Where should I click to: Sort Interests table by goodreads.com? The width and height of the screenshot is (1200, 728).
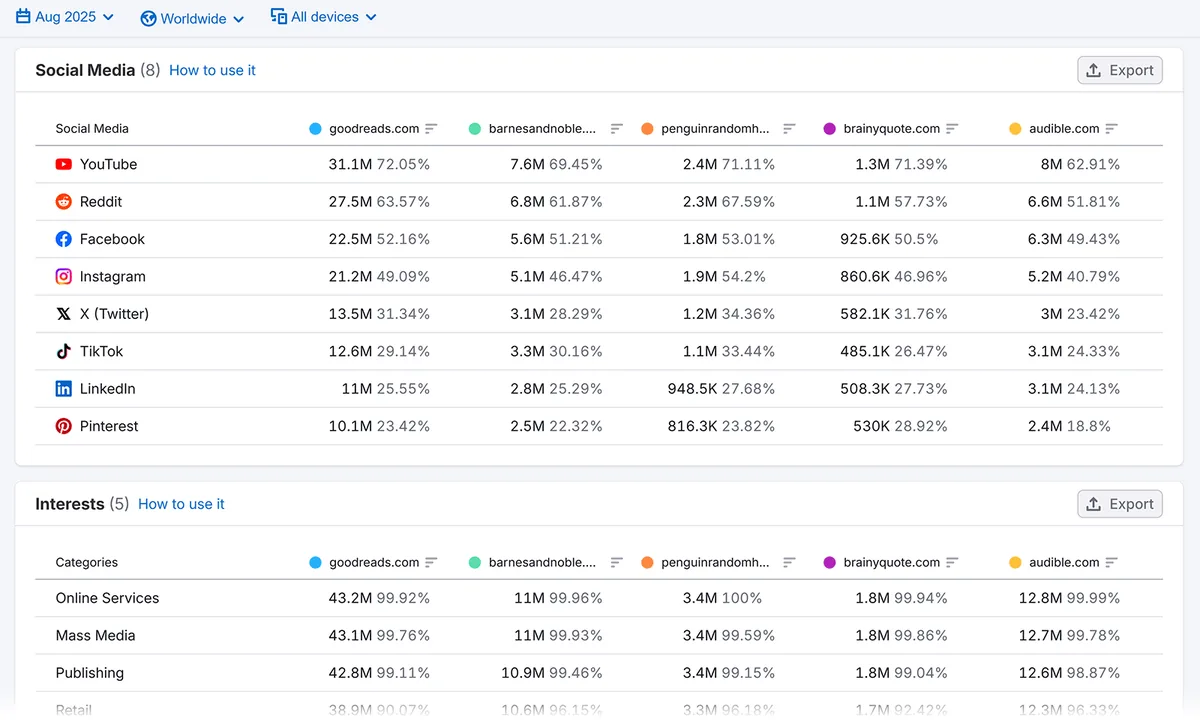(431, 563)
